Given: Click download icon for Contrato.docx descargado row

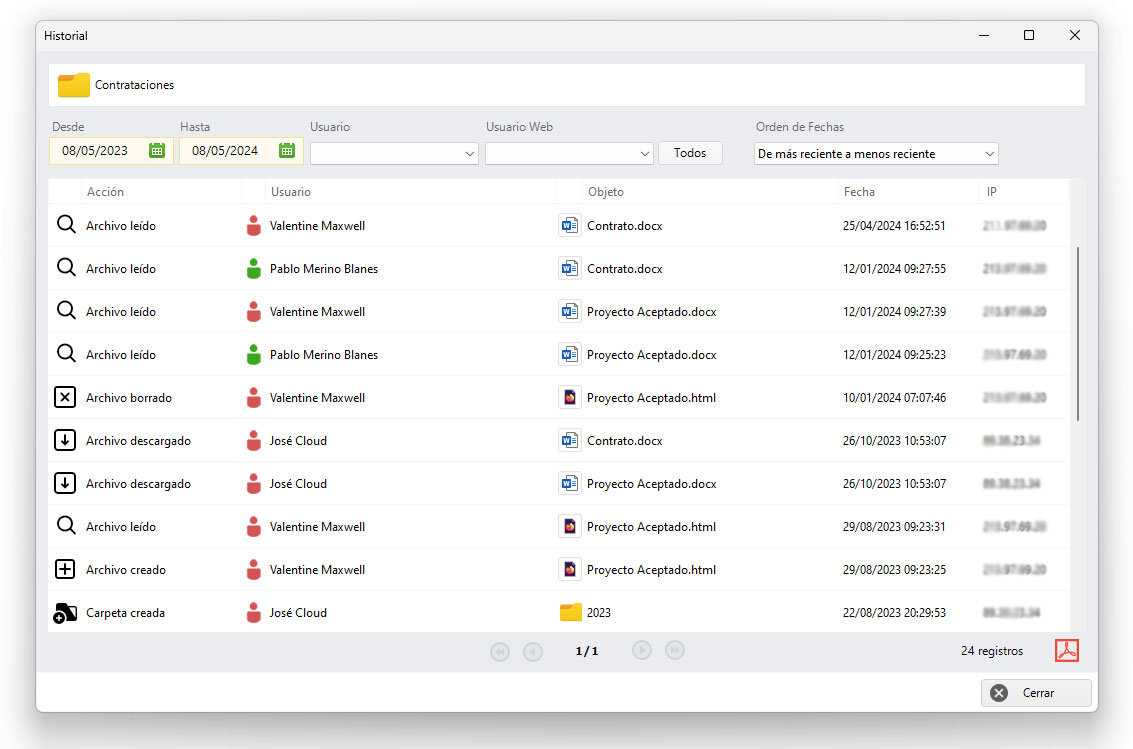Looking at the screenshot, I should coord(65,440).
